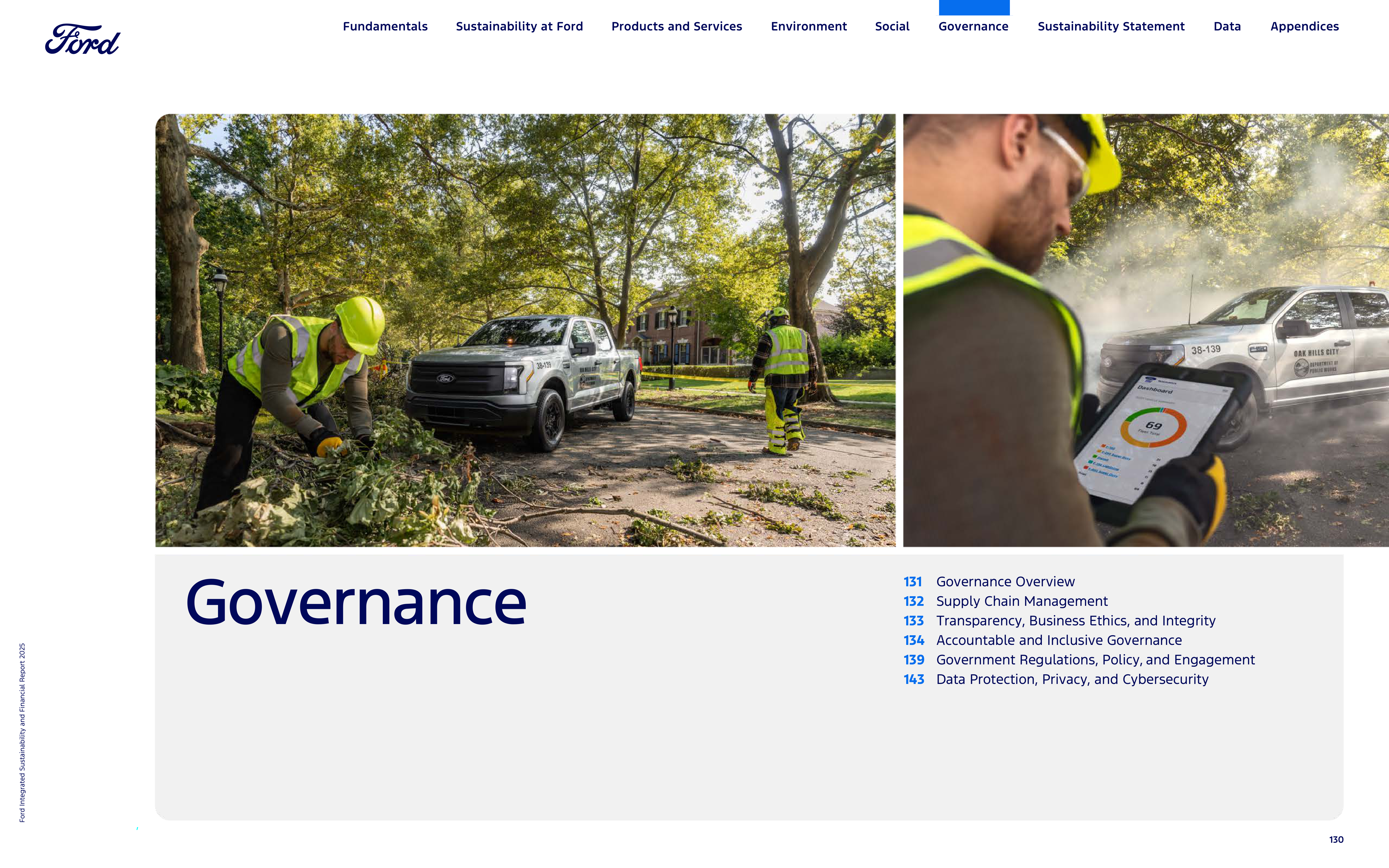Switch to the Environment tab
1389x868 pixels.
pos(809,26)
